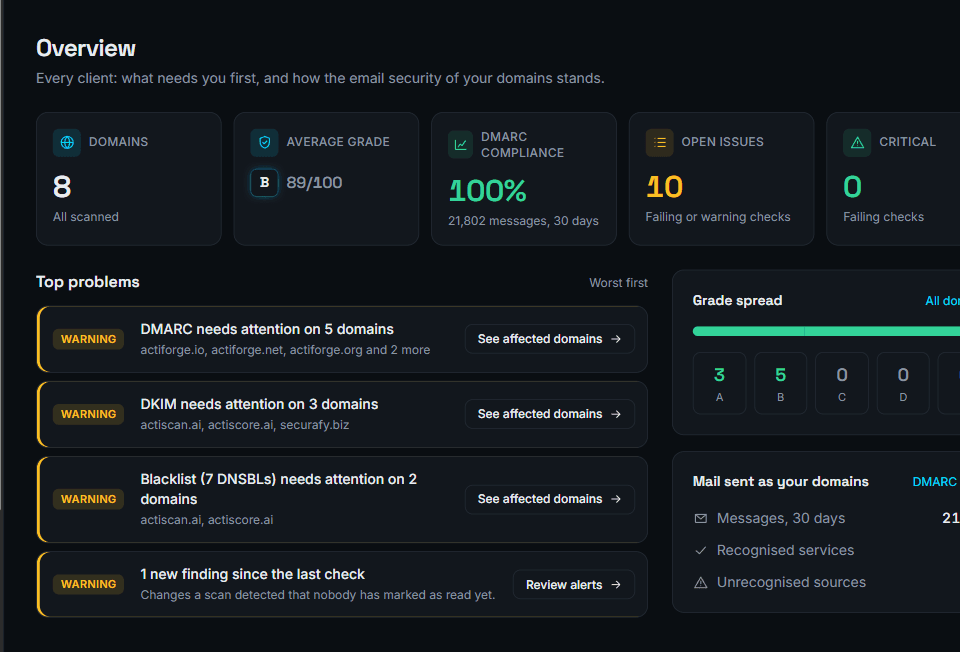
Task: See affected domains for the DMARC warning
Action: click(549, 339)
